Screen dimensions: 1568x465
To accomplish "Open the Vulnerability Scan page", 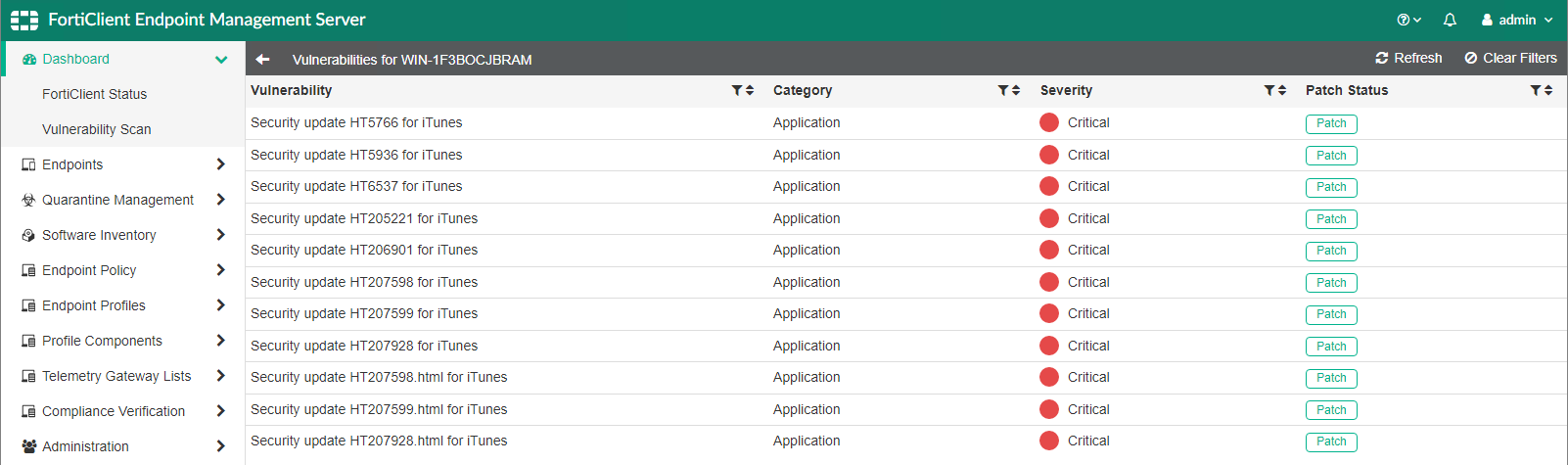I will [x=96, y=129].
